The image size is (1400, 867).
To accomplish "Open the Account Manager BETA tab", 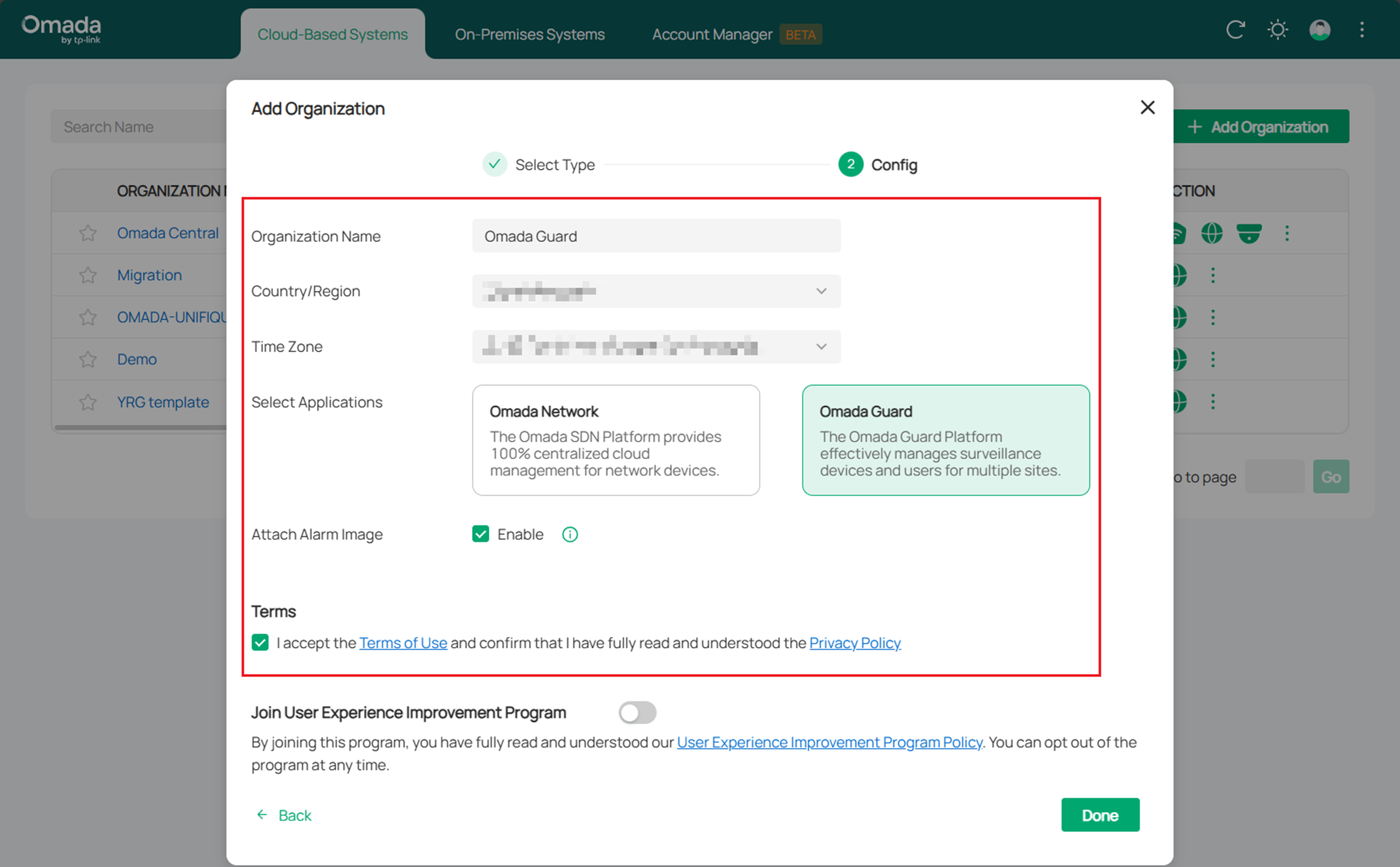I will [737, 34].
